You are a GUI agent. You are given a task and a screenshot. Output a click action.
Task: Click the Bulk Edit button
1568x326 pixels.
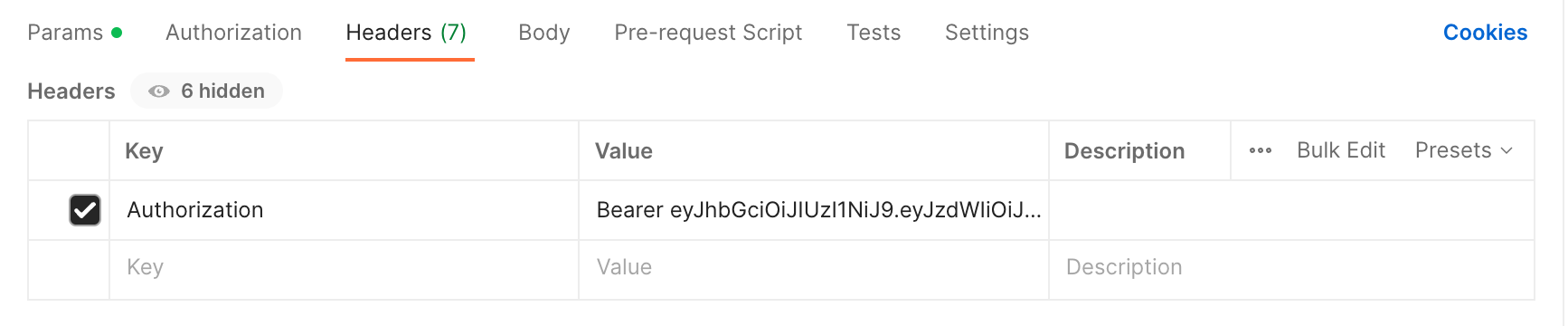pos(1341,150)
